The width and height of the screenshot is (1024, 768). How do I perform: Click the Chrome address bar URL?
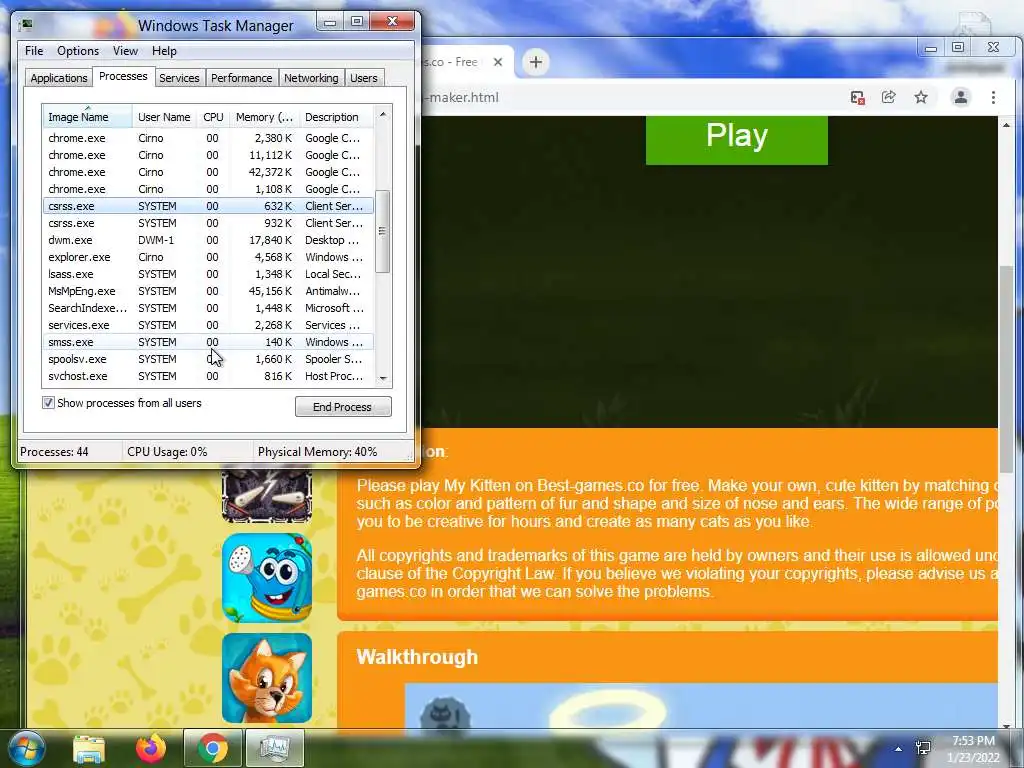pos(462,97)
